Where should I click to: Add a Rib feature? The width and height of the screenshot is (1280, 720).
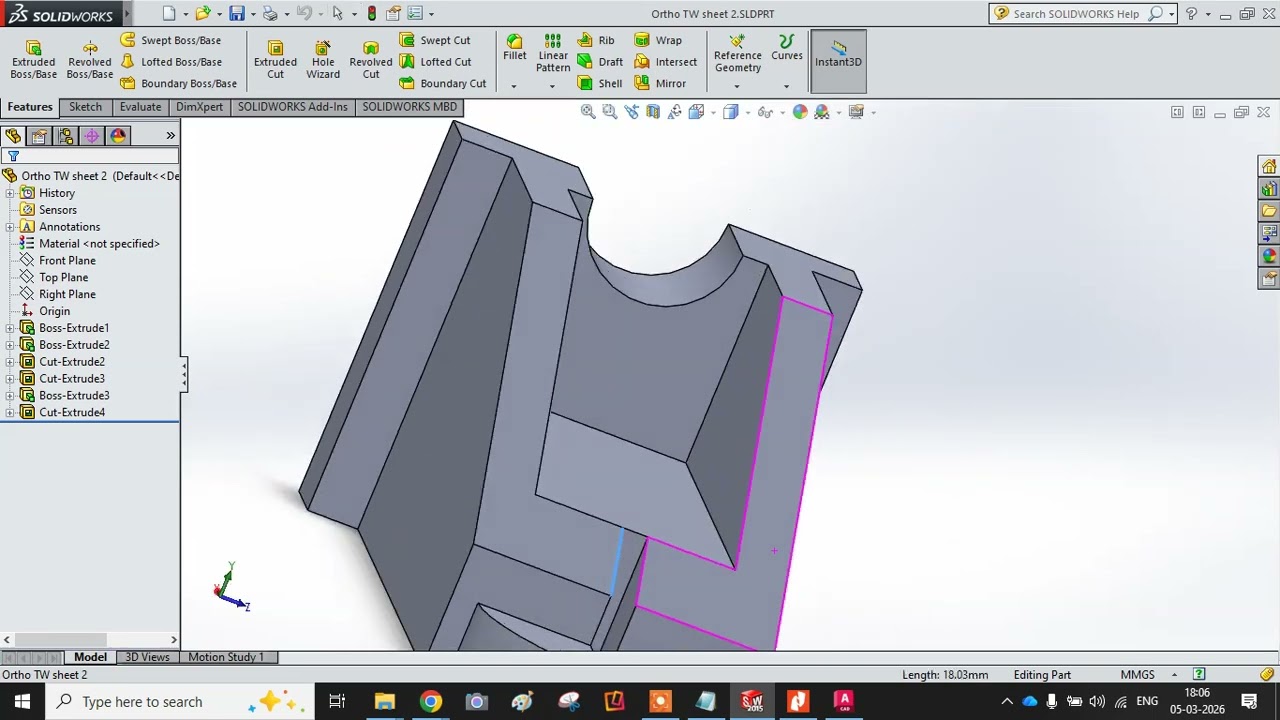(596, 40)
